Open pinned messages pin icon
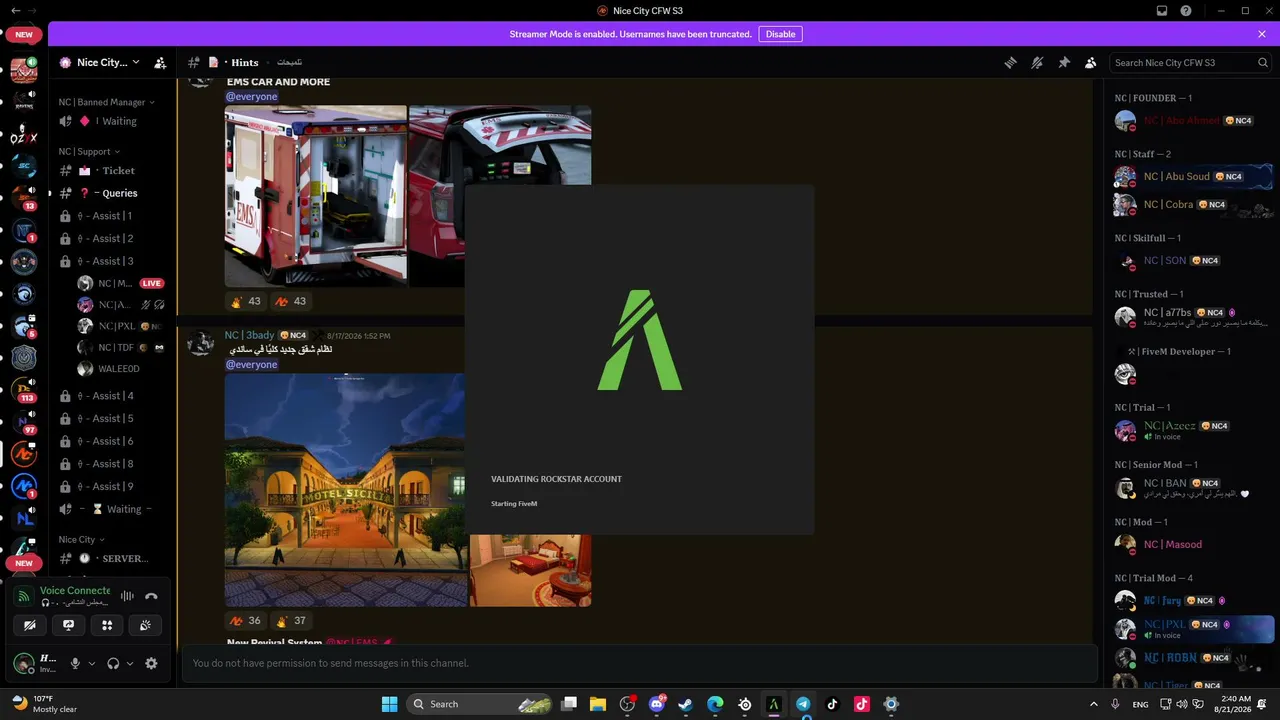The height and width of the screenshot is (720, 1280). (x=1064, y=62)
